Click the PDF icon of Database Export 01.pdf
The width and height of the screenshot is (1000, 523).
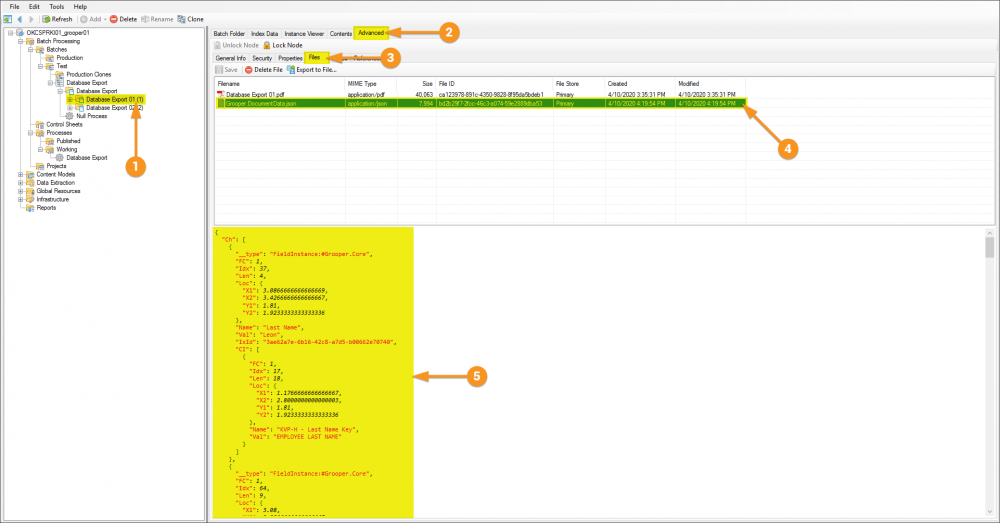(221, 94)
